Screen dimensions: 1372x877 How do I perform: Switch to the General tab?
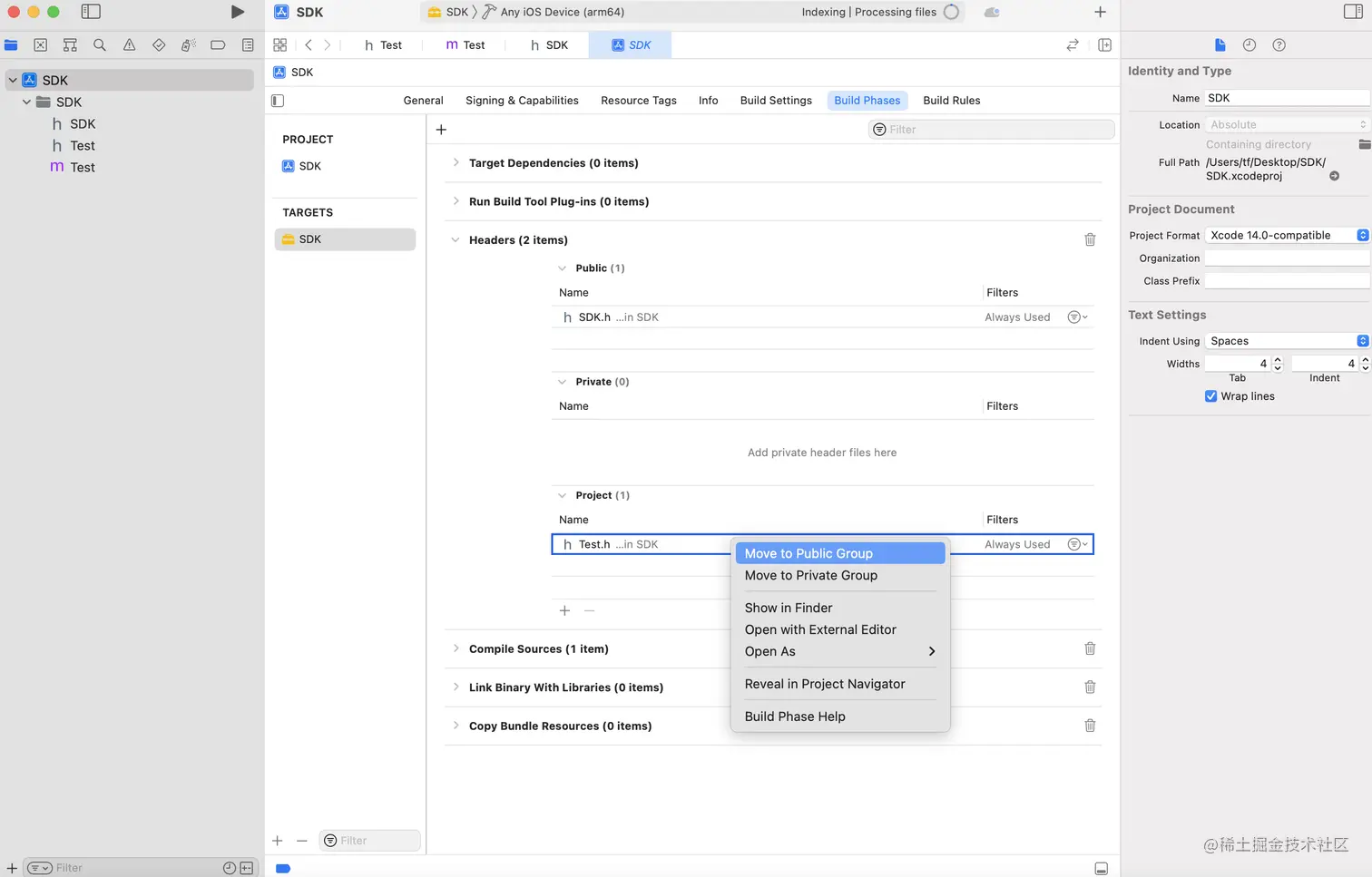point(424,101)
